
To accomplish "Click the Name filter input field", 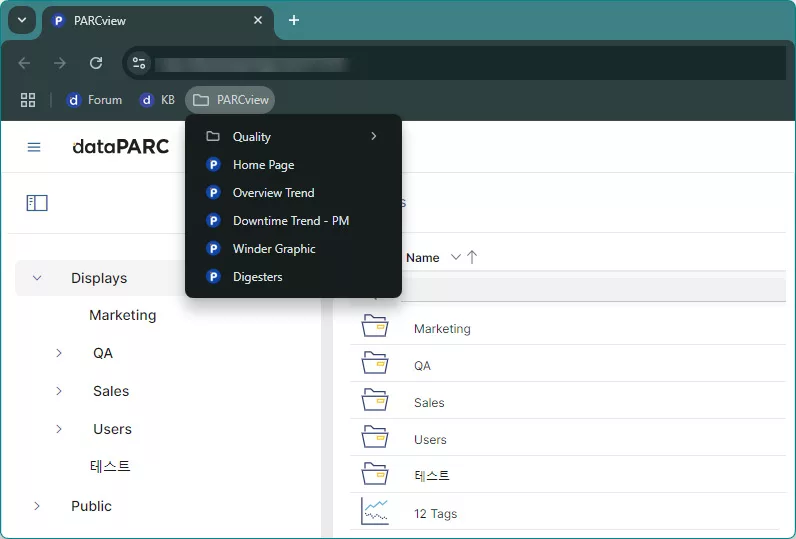I will point(593,290).
